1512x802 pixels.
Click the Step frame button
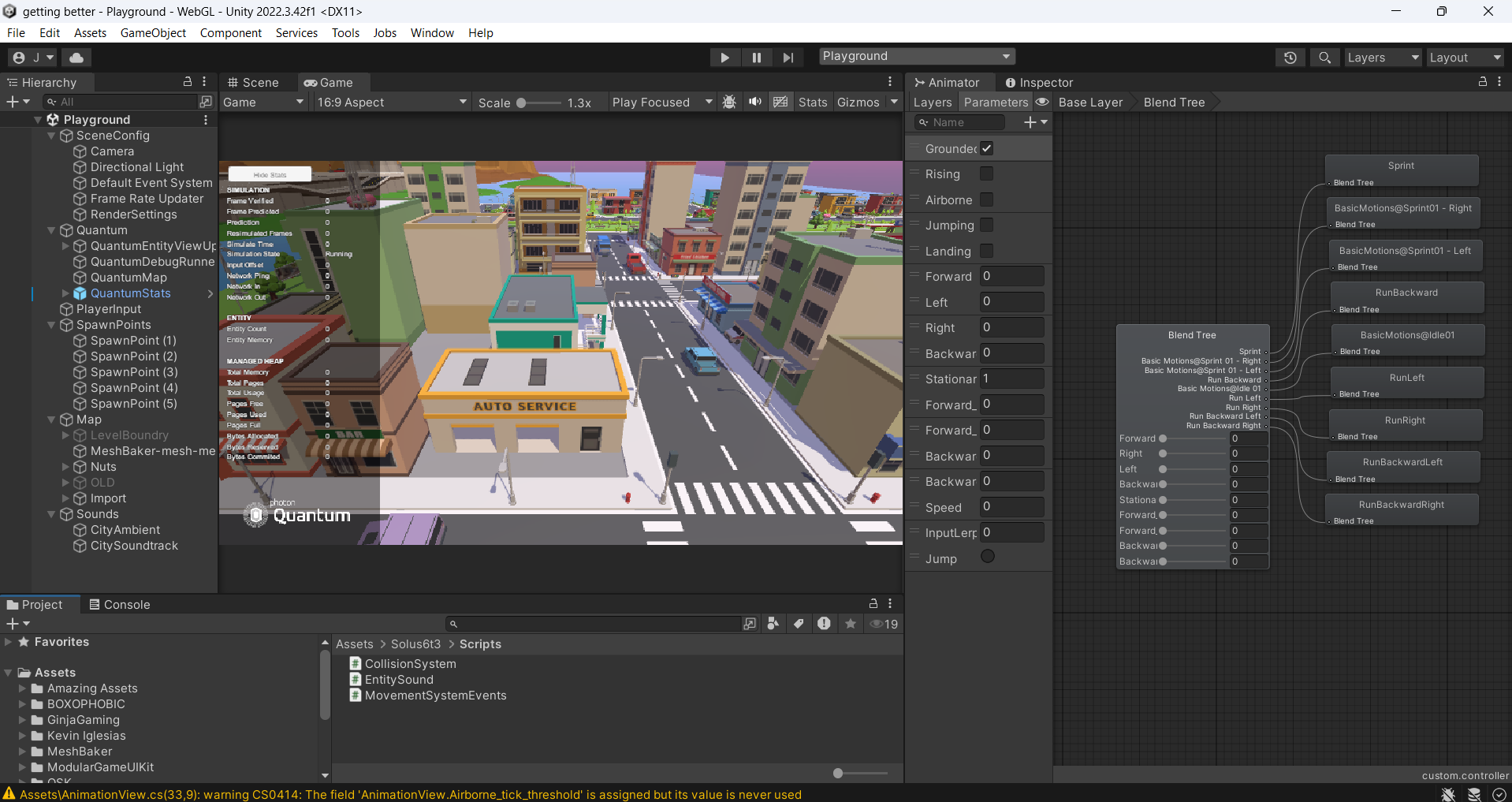788,58
